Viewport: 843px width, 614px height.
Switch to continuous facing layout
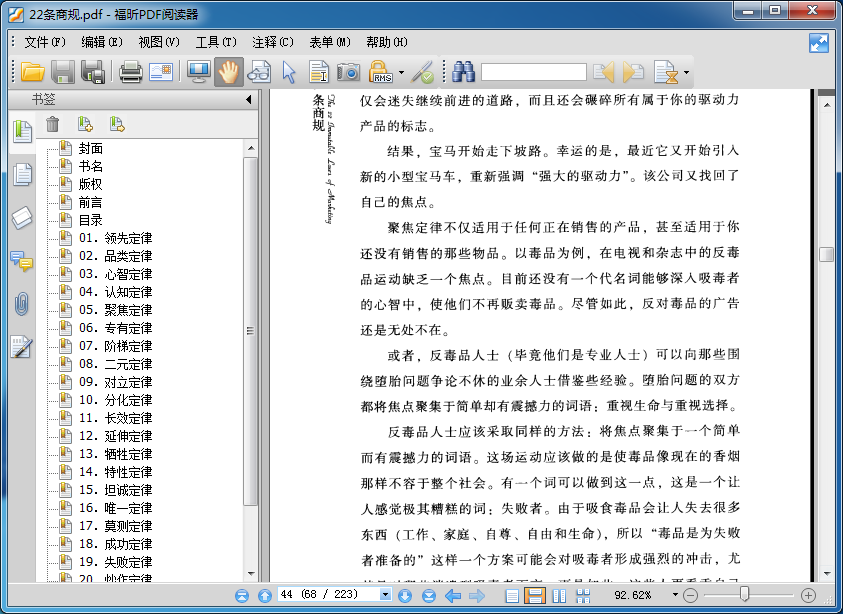pyautogui.click(x=583, y=595)
